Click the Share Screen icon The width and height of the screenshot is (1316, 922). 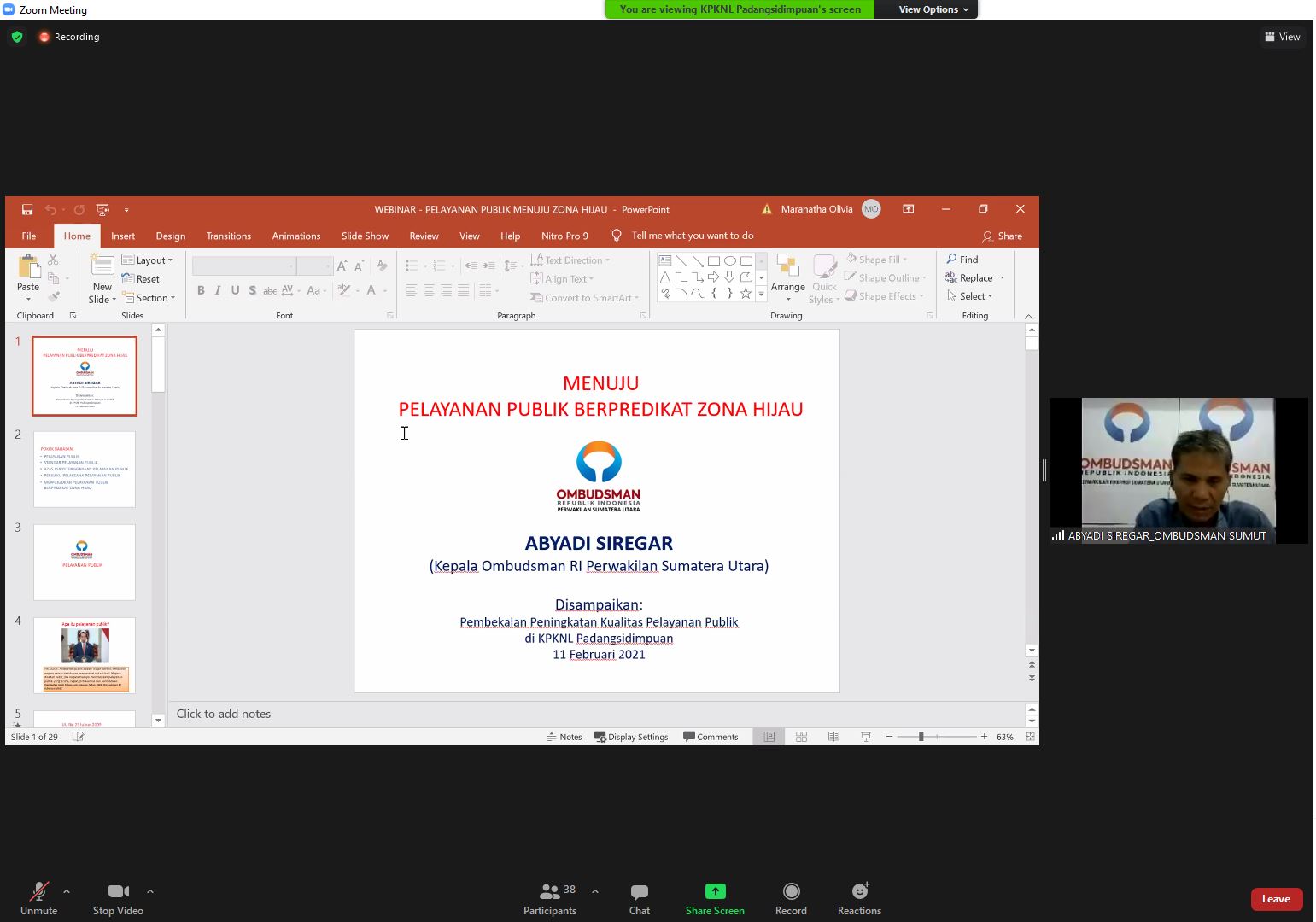[x=715, y=891]
